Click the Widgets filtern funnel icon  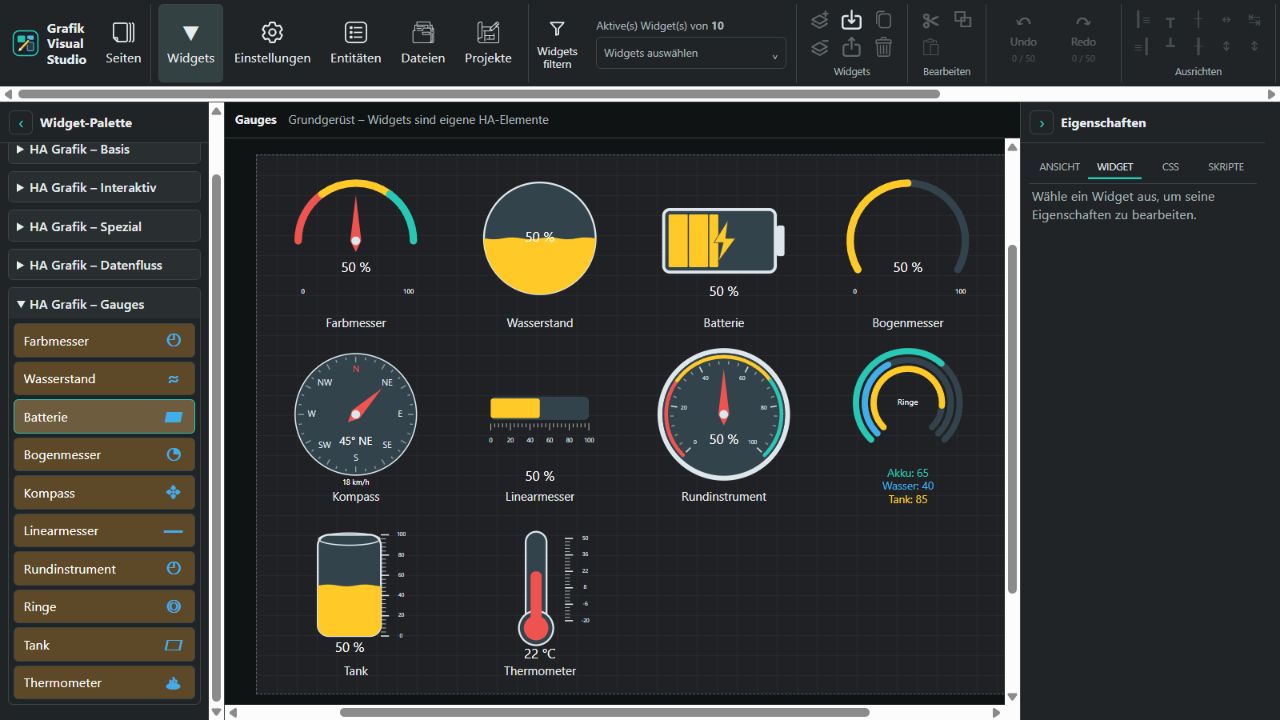[557, 31]
